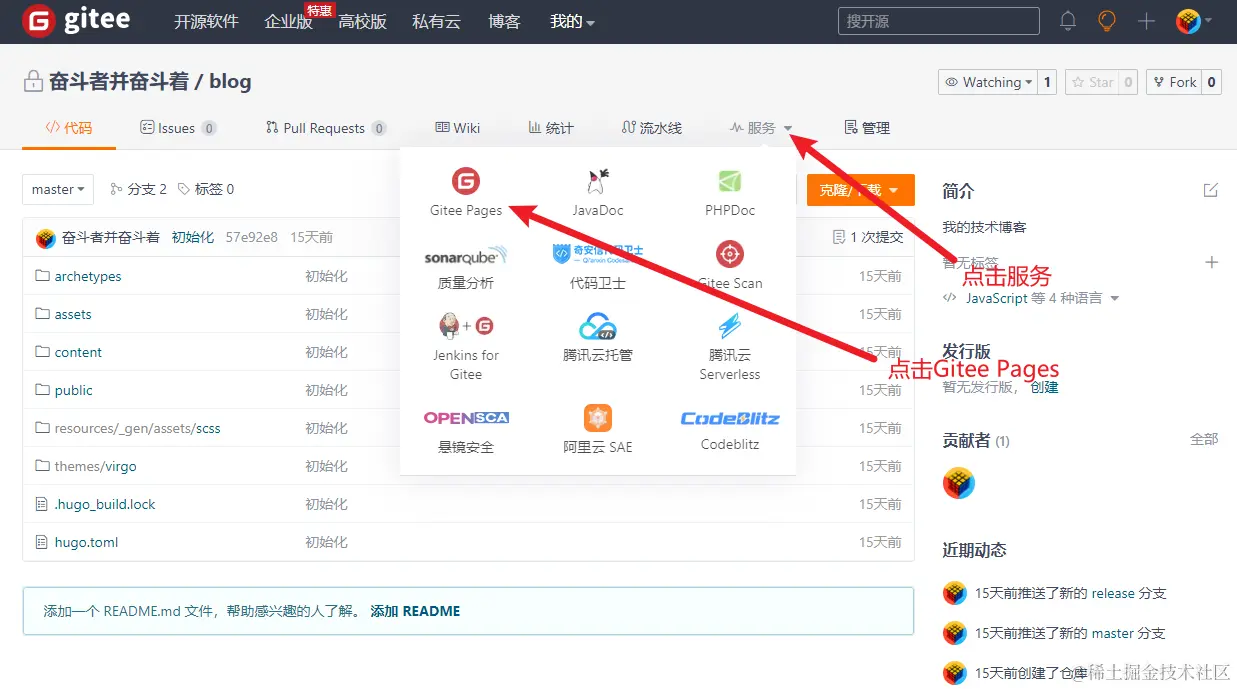Screen dimensions: 1237x689
Task: Open the JavaDoc service icon
Action: tap(598, 182)
